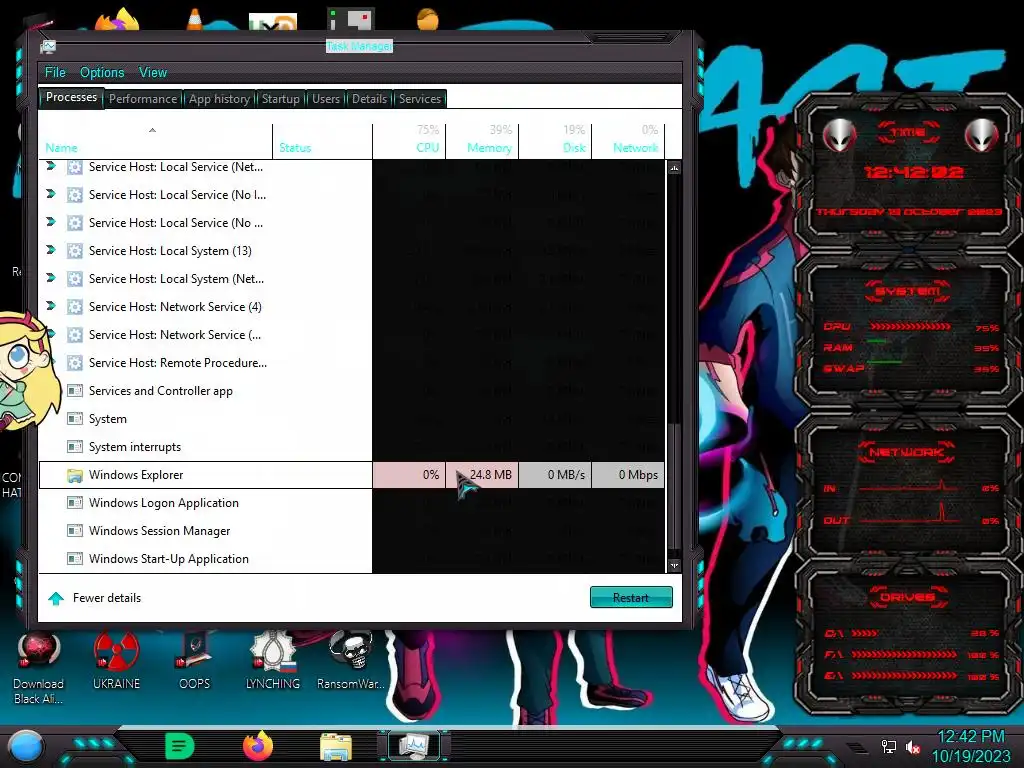Viewport: 1024px width, 768px height.
Task: Click the Fewer details link
Action: (107, 598)
